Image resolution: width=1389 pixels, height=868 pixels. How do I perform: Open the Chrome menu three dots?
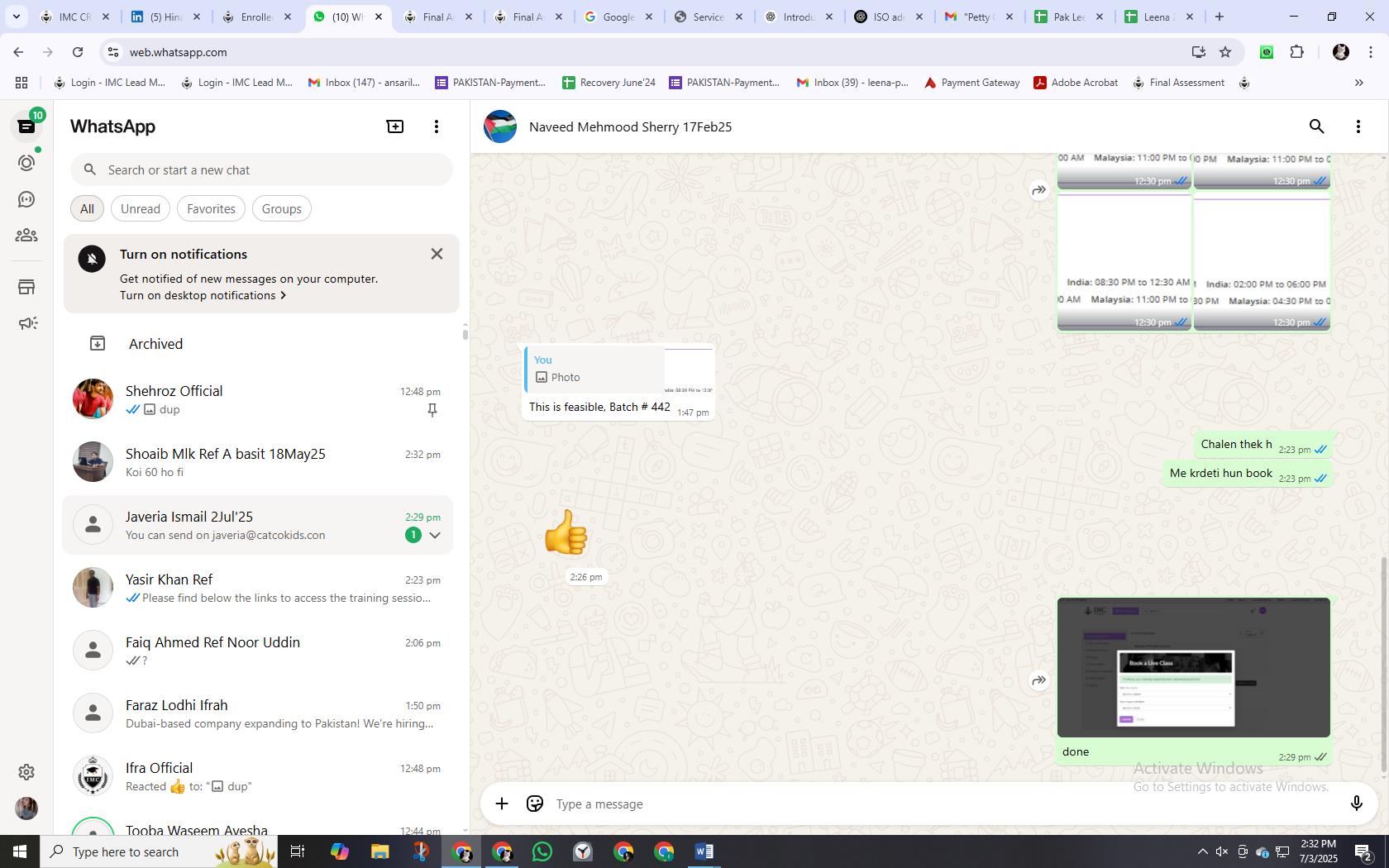pos(1370,52)
